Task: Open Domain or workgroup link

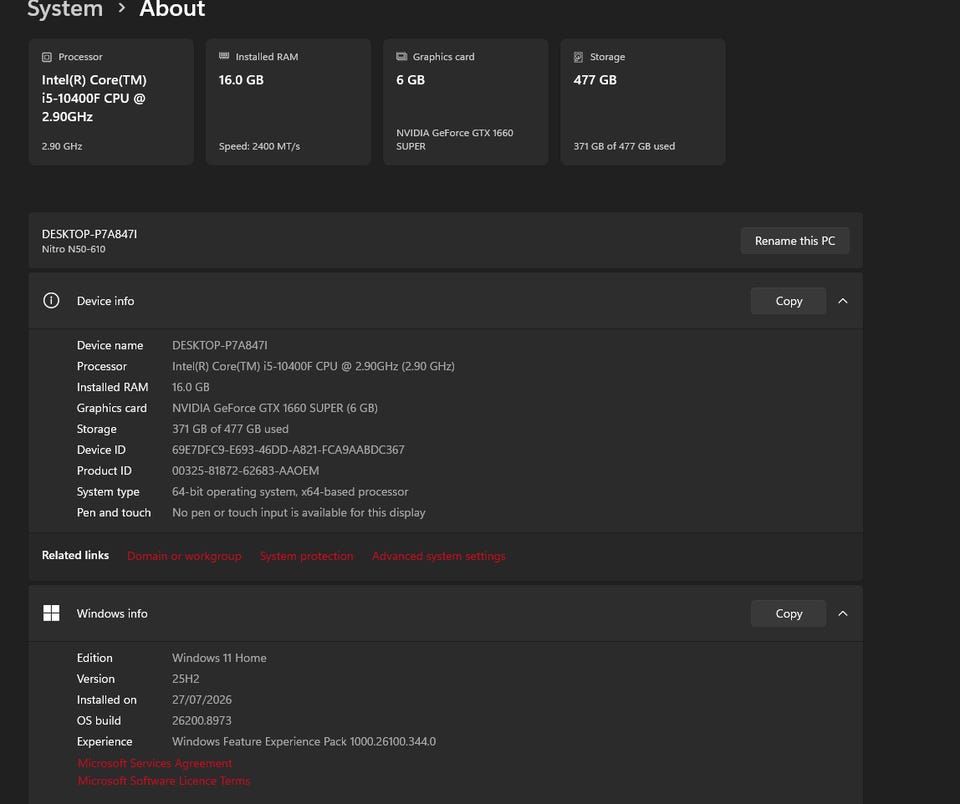Action: pos(184,556)
